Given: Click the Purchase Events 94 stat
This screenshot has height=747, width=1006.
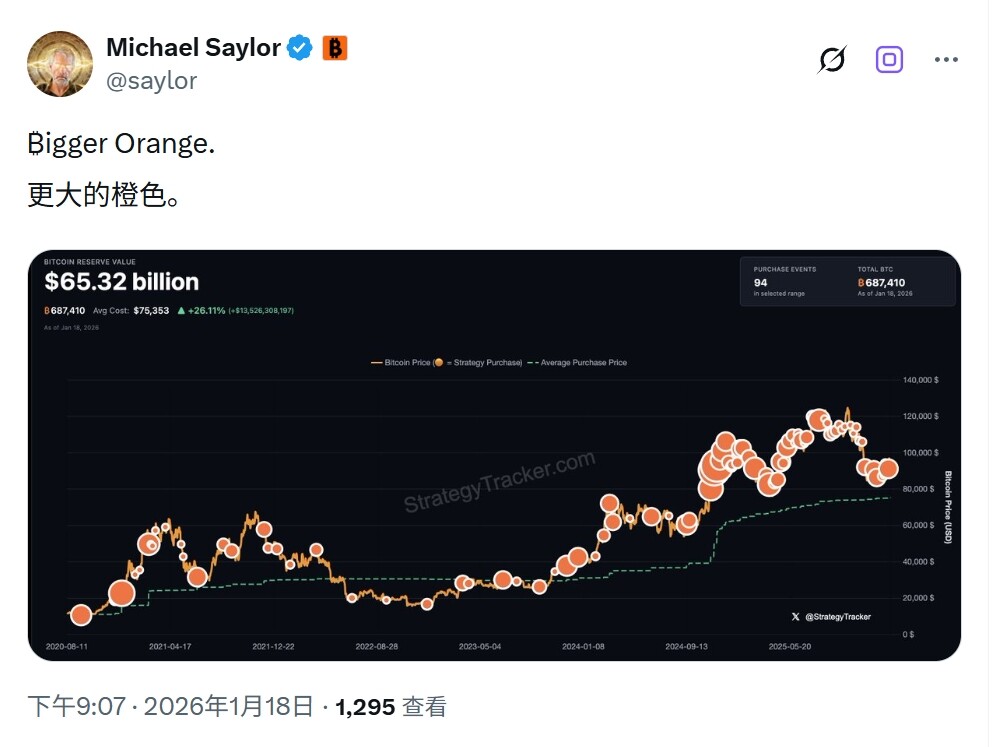Looking at the screenshot, I should pos(784,281).
